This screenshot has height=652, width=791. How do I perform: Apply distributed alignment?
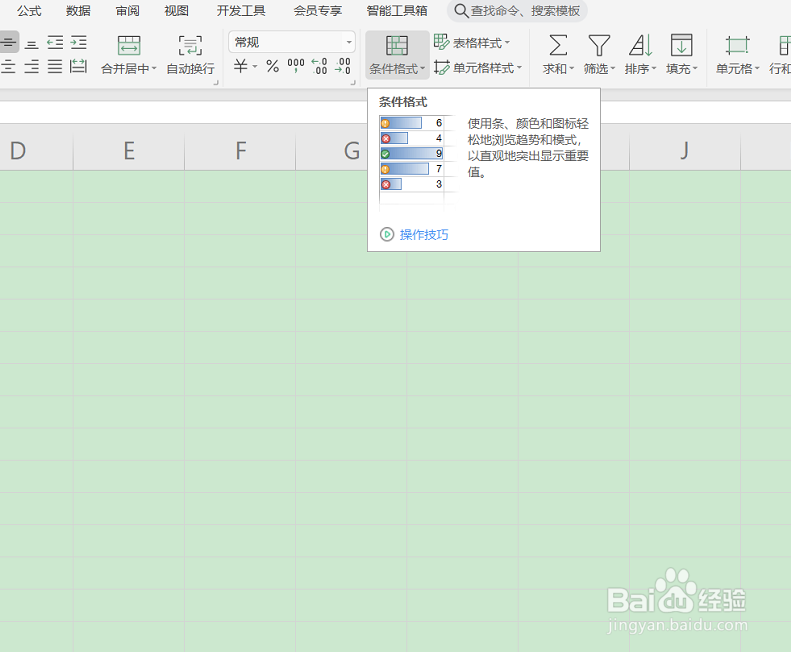coord(79,66)
